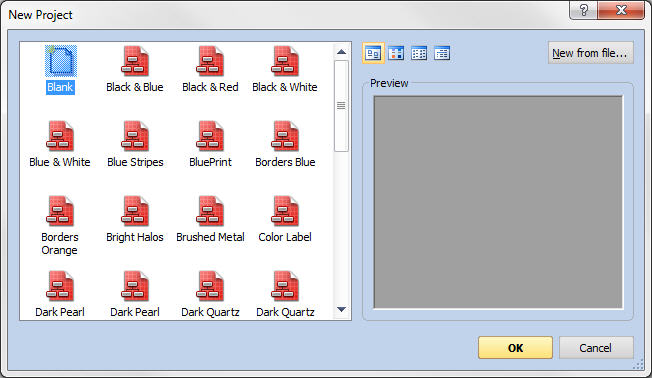Screen dimensions: 652x378
Task: Click the scroll down arrow of template list
Action: click(341, 309)
